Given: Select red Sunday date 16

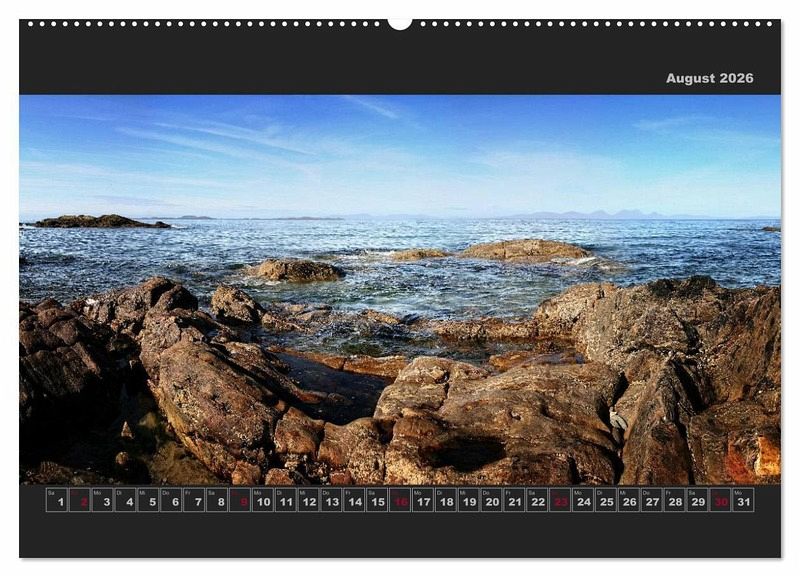Looking at the screenshot, I should (x=400, y=500).
